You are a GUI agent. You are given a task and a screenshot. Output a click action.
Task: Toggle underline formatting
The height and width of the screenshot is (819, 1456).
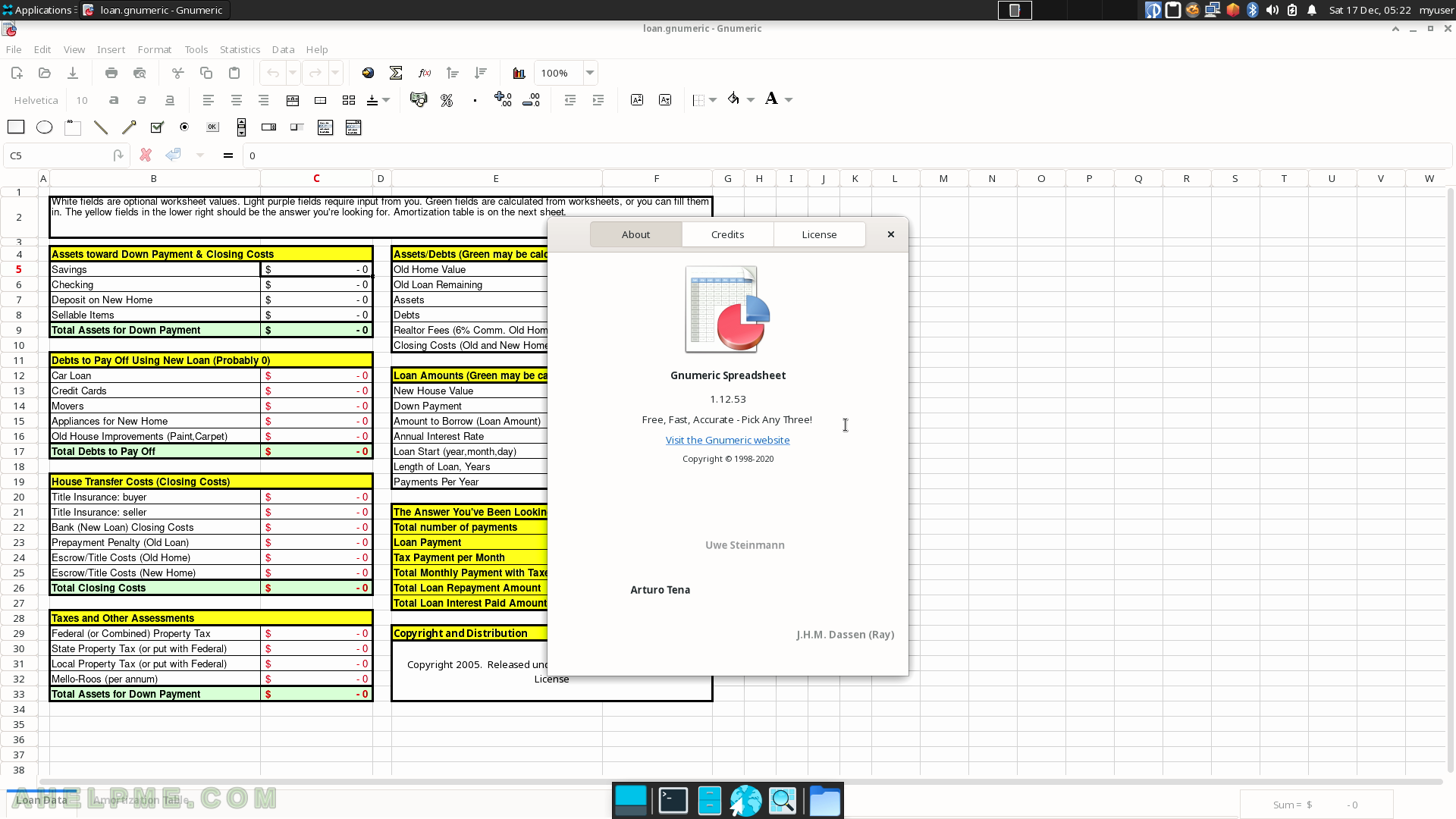tap(170, 99)
